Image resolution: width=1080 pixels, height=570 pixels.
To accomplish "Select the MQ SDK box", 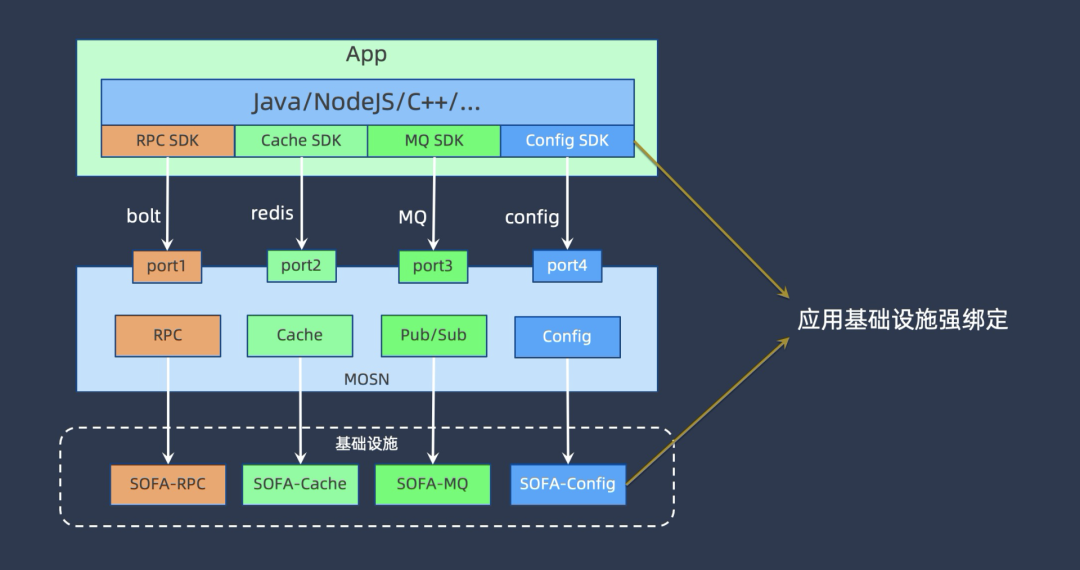I will point(434,141).
